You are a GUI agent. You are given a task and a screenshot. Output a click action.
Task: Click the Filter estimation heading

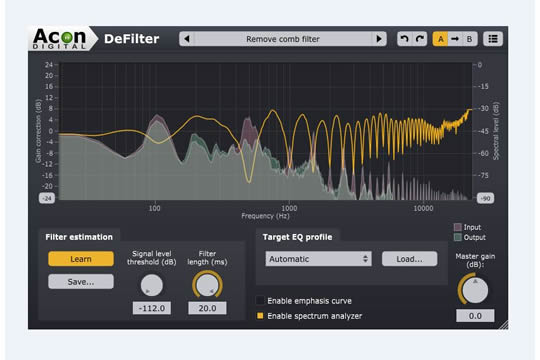coord(79,237)
